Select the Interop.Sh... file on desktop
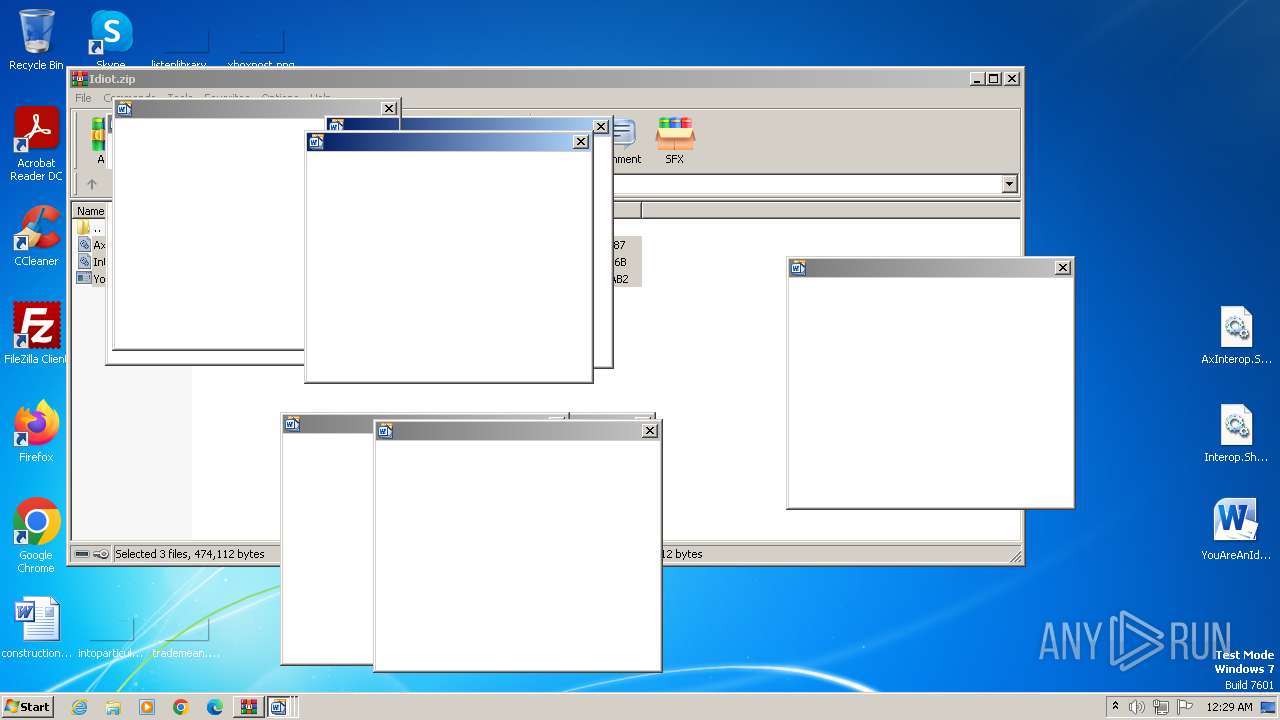 tap(1237, 434)
